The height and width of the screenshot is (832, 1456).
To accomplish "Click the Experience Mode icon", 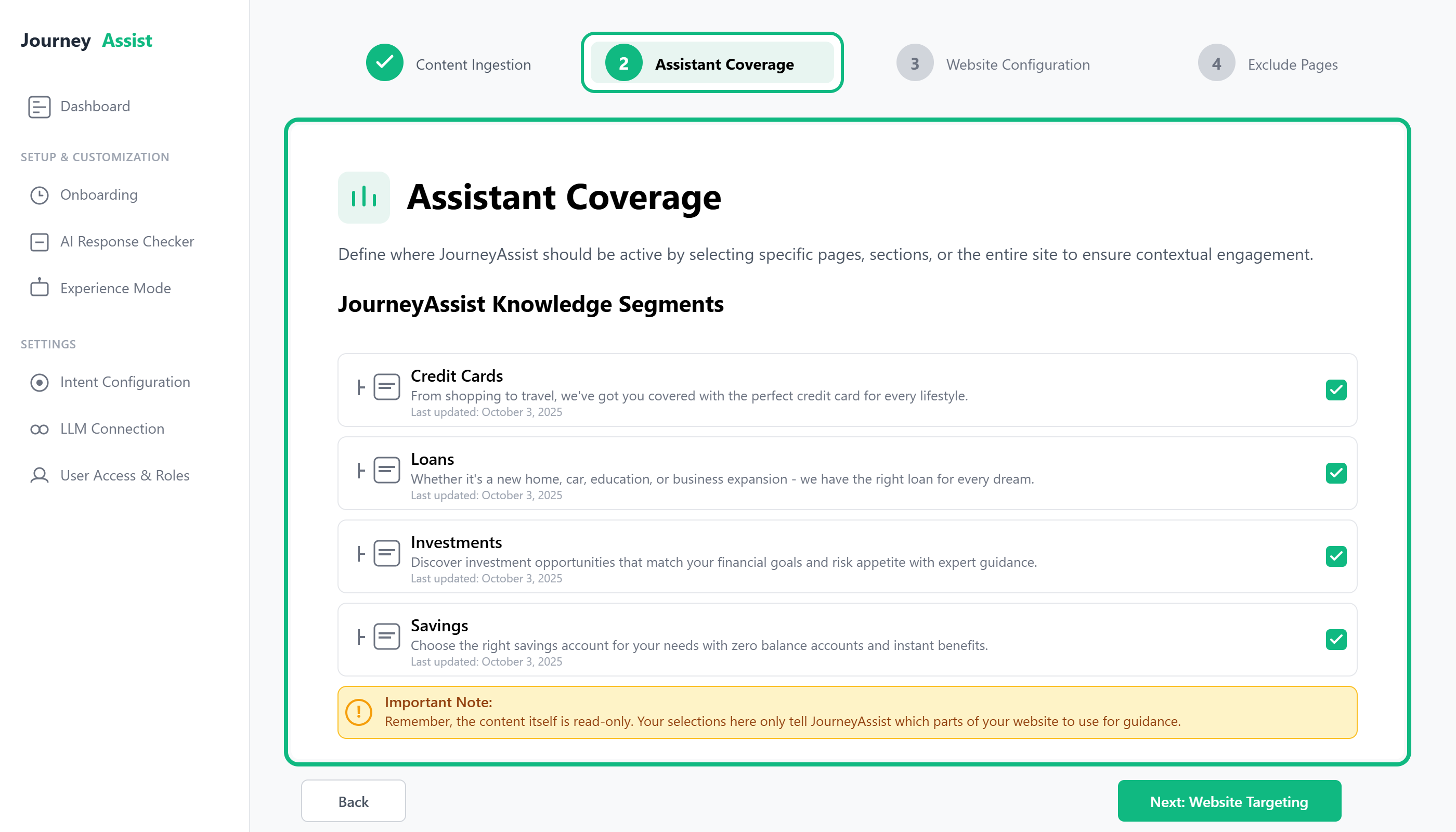I will click(x=39, y=288).
